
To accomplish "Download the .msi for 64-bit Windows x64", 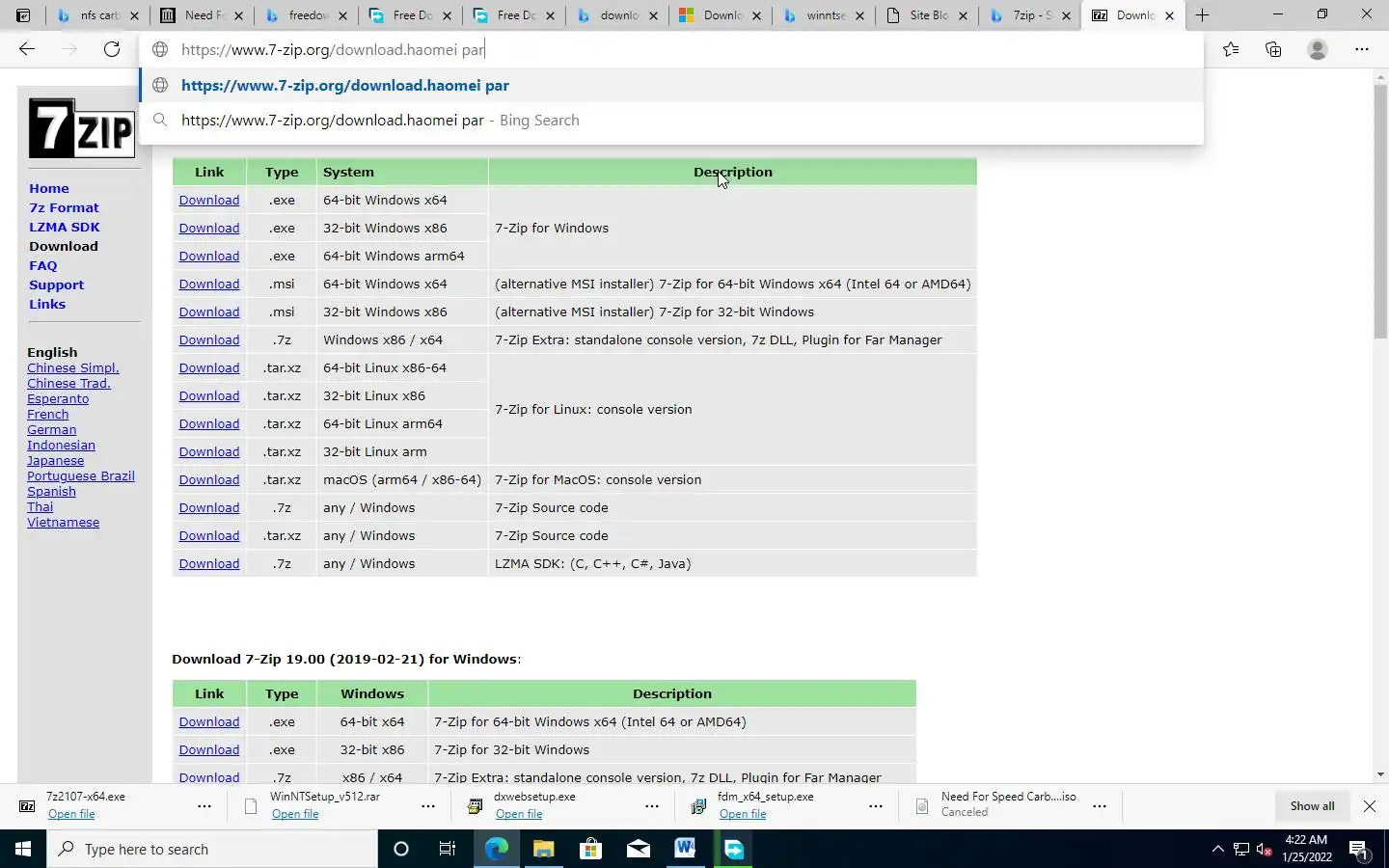I will [x=209, y=284].
